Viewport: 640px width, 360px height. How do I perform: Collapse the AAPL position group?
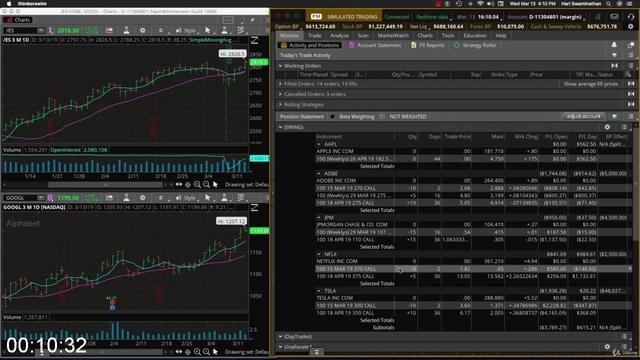click(x=319, y=144)
